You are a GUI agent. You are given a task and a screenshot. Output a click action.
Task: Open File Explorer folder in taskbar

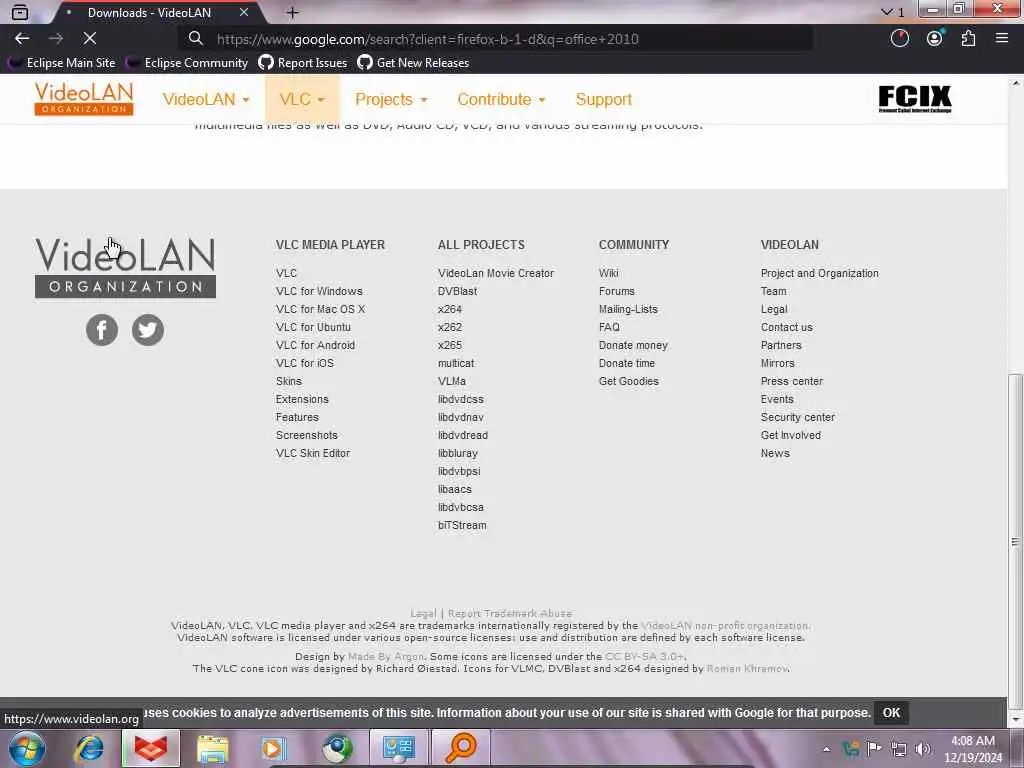213,748
